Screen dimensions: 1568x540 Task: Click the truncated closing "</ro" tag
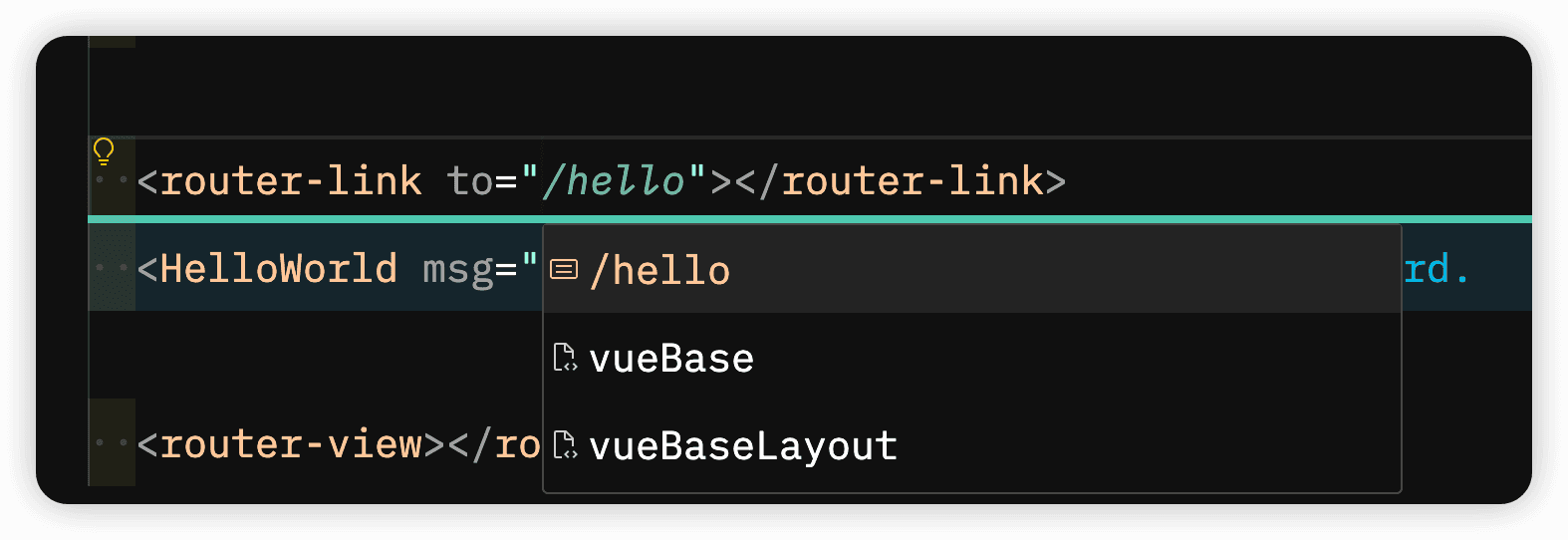tap(504, 444)
